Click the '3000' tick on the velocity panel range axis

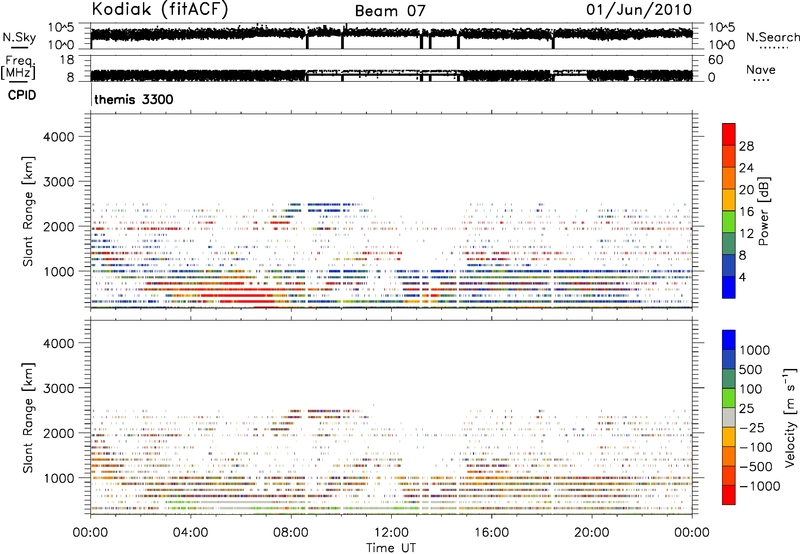click(59, 388)
